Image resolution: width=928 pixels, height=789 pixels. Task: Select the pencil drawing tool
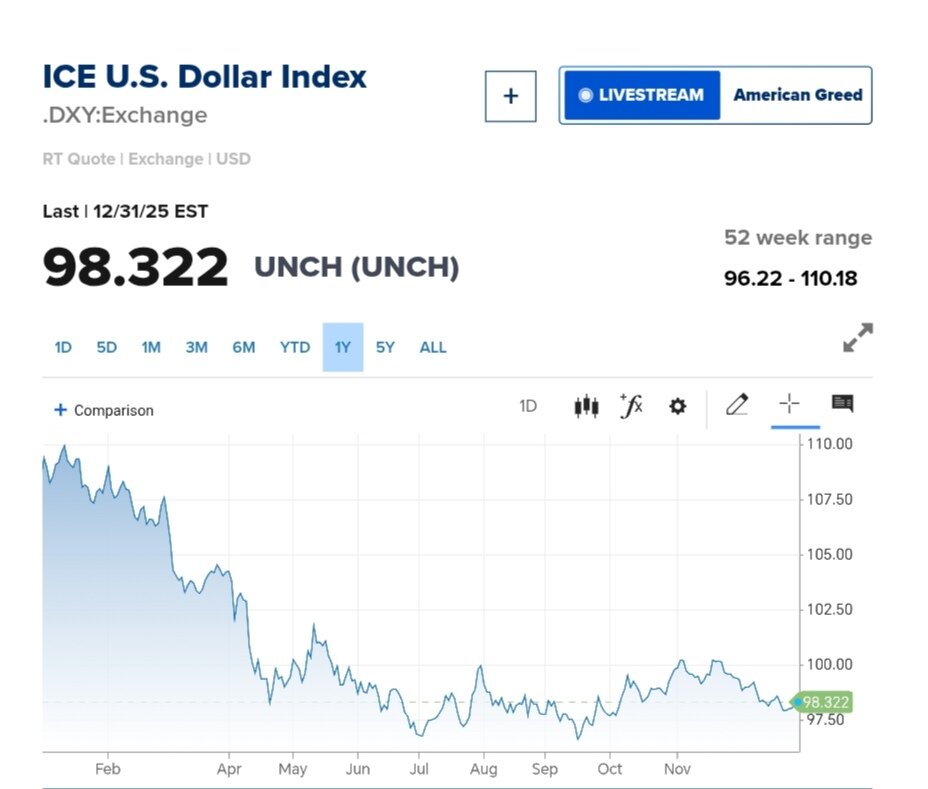[x=737, y=405]
